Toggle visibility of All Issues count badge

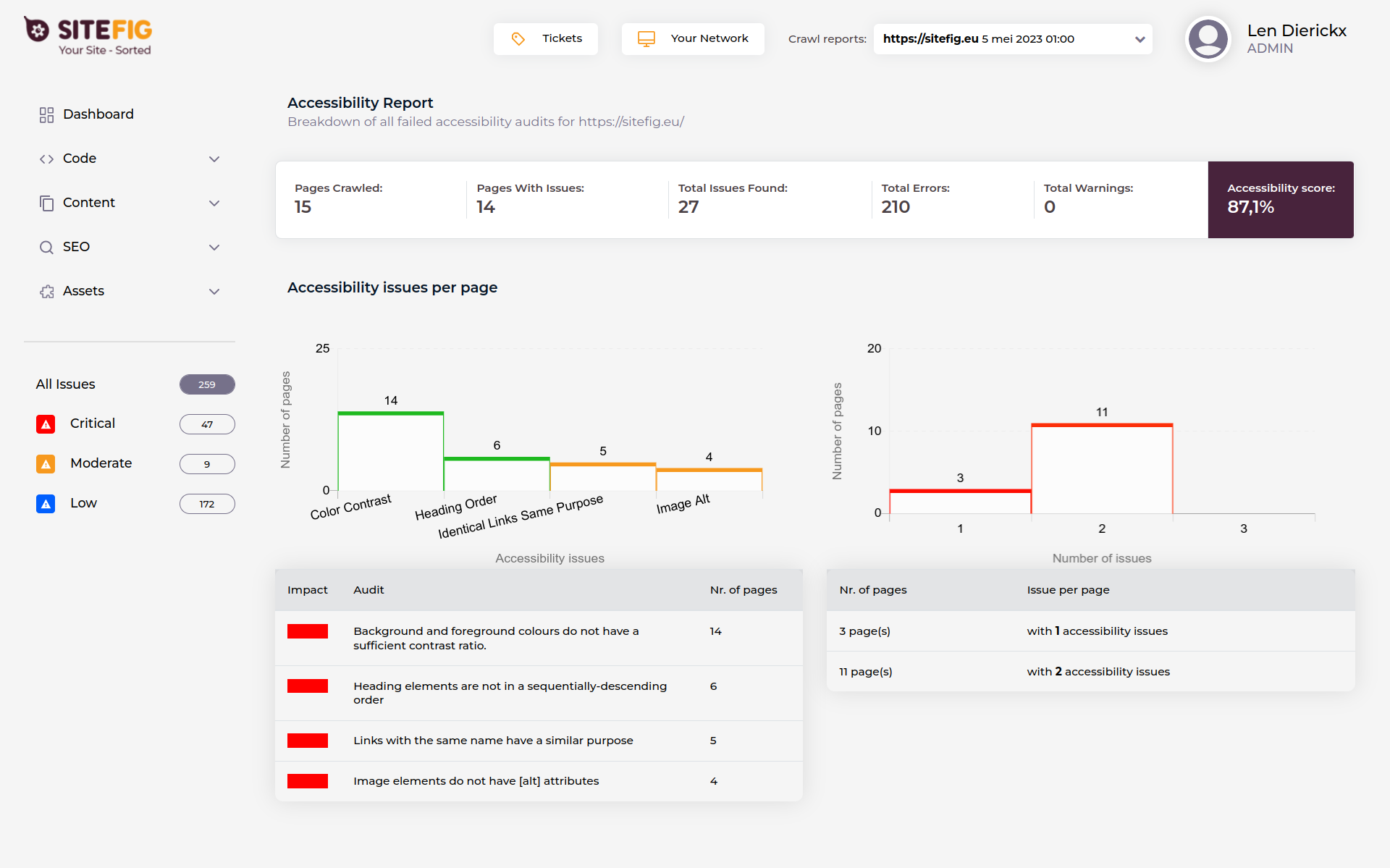206,384
